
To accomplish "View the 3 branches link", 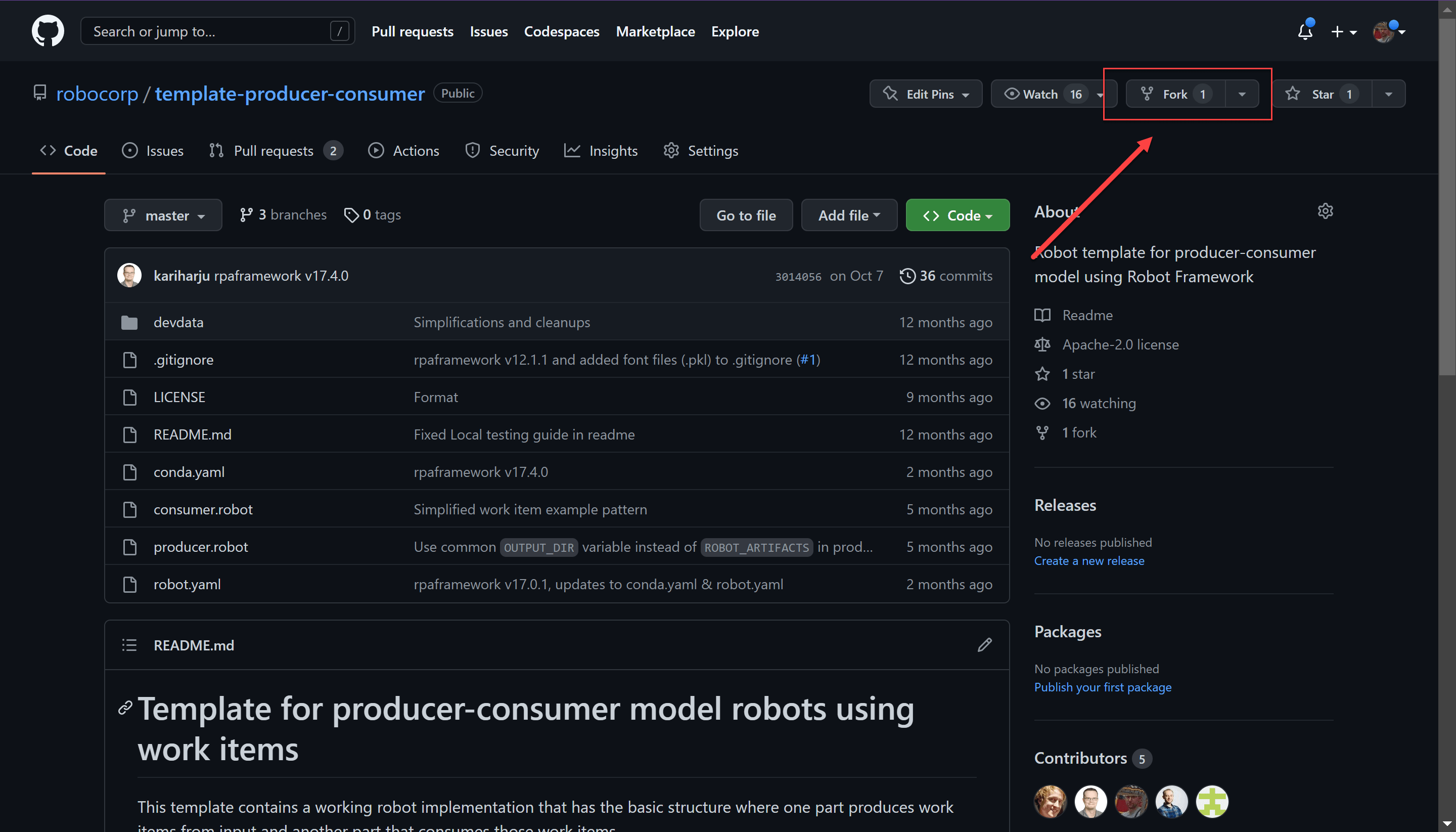I will click(x=283, y=215).
